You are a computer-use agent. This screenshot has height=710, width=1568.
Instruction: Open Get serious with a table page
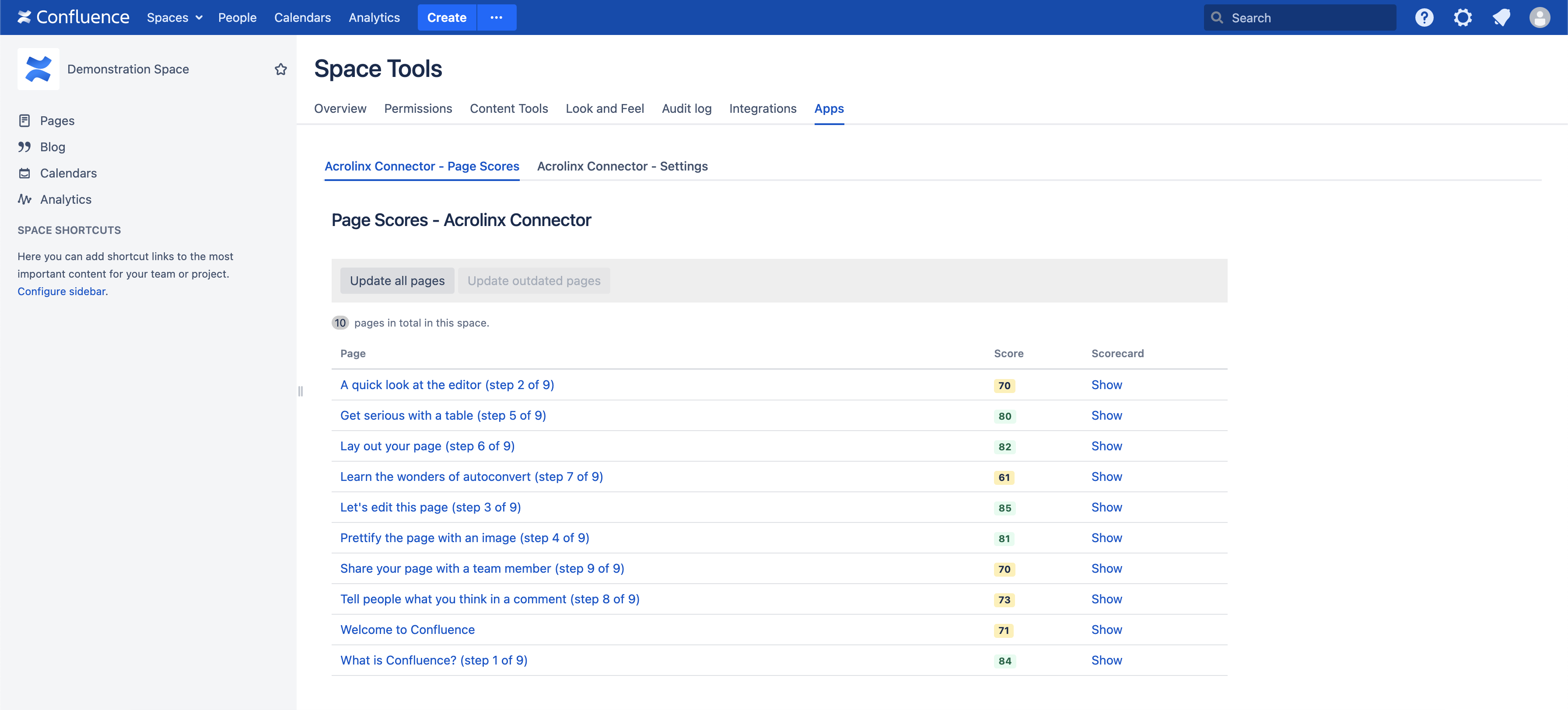(443, 415)
